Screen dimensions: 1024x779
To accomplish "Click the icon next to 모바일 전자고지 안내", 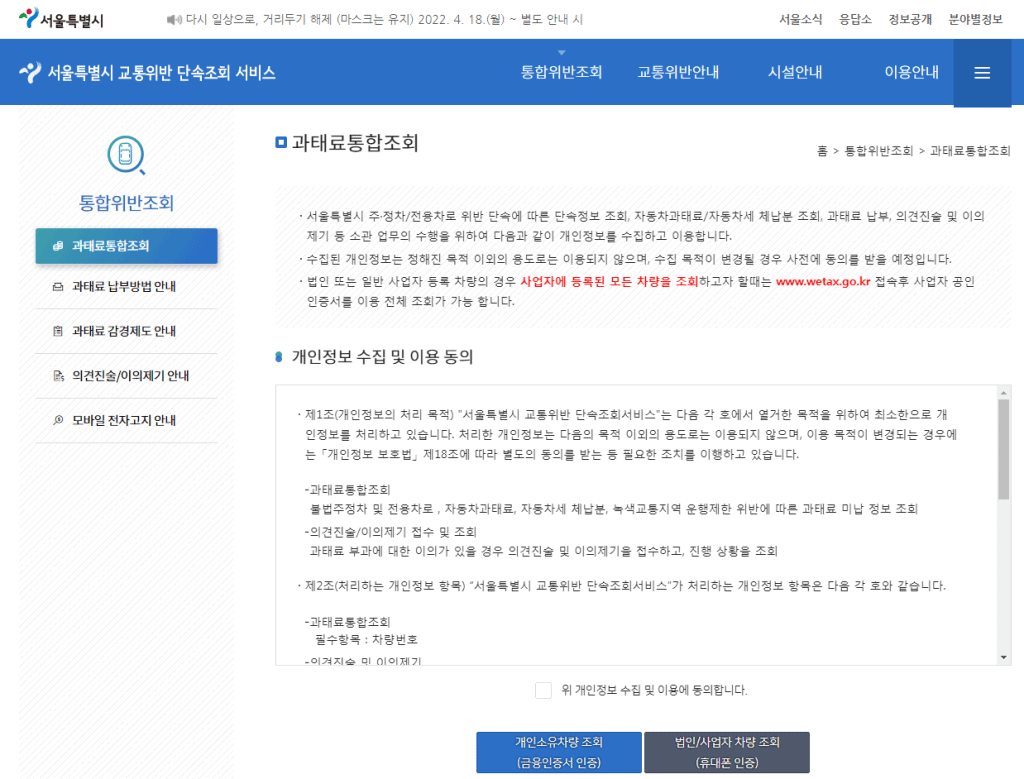I will coord(58,420).
